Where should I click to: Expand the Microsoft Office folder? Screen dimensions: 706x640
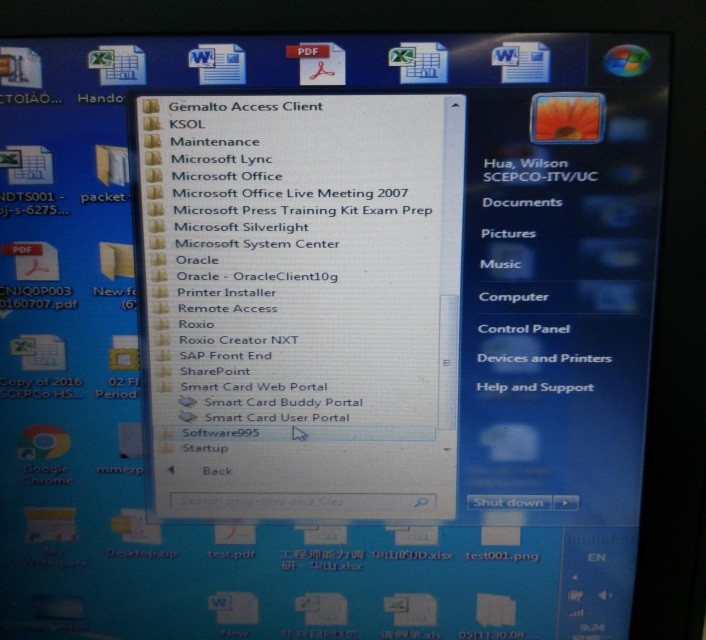point(226,176)
